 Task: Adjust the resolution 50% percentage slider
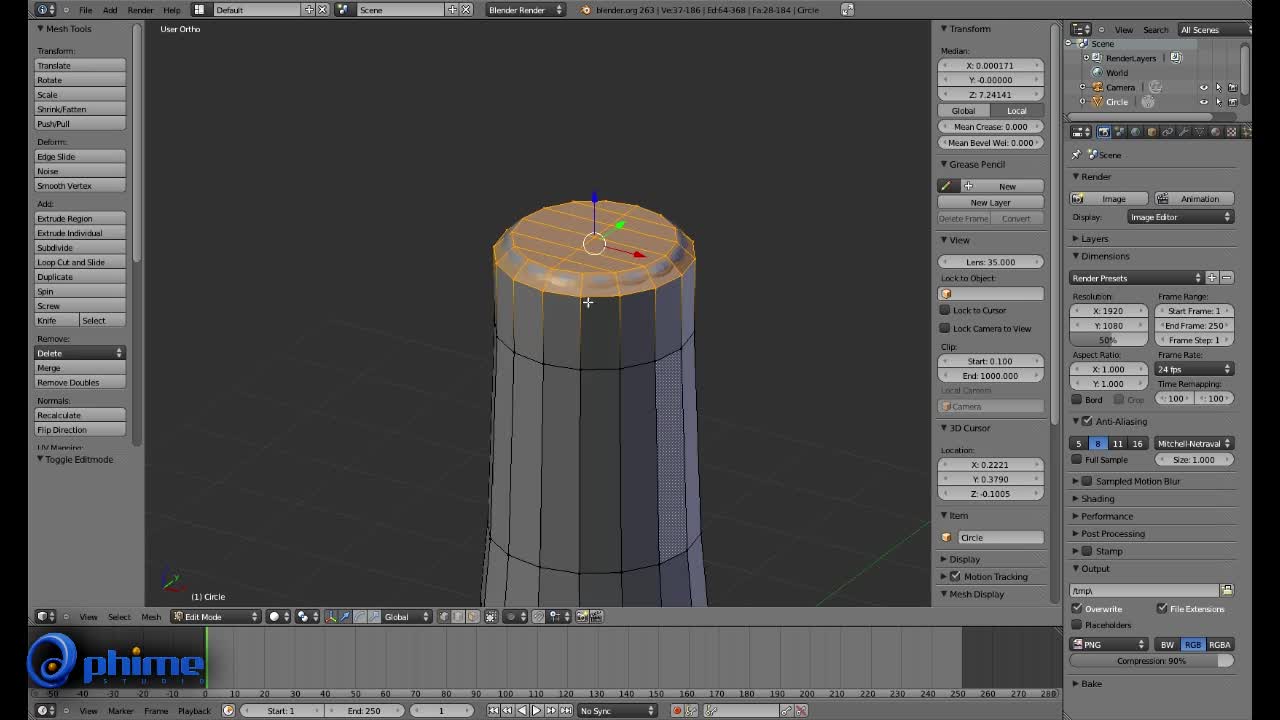click(x=1108, y=340)
